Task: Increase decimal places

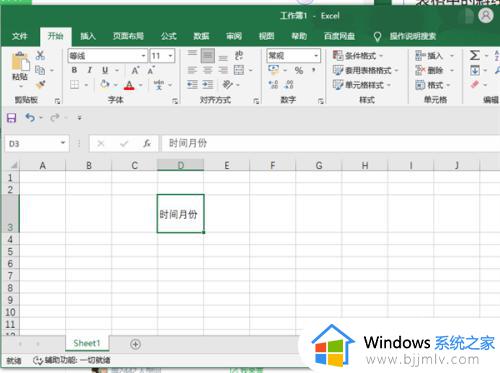Action: [x=273, y=85]
